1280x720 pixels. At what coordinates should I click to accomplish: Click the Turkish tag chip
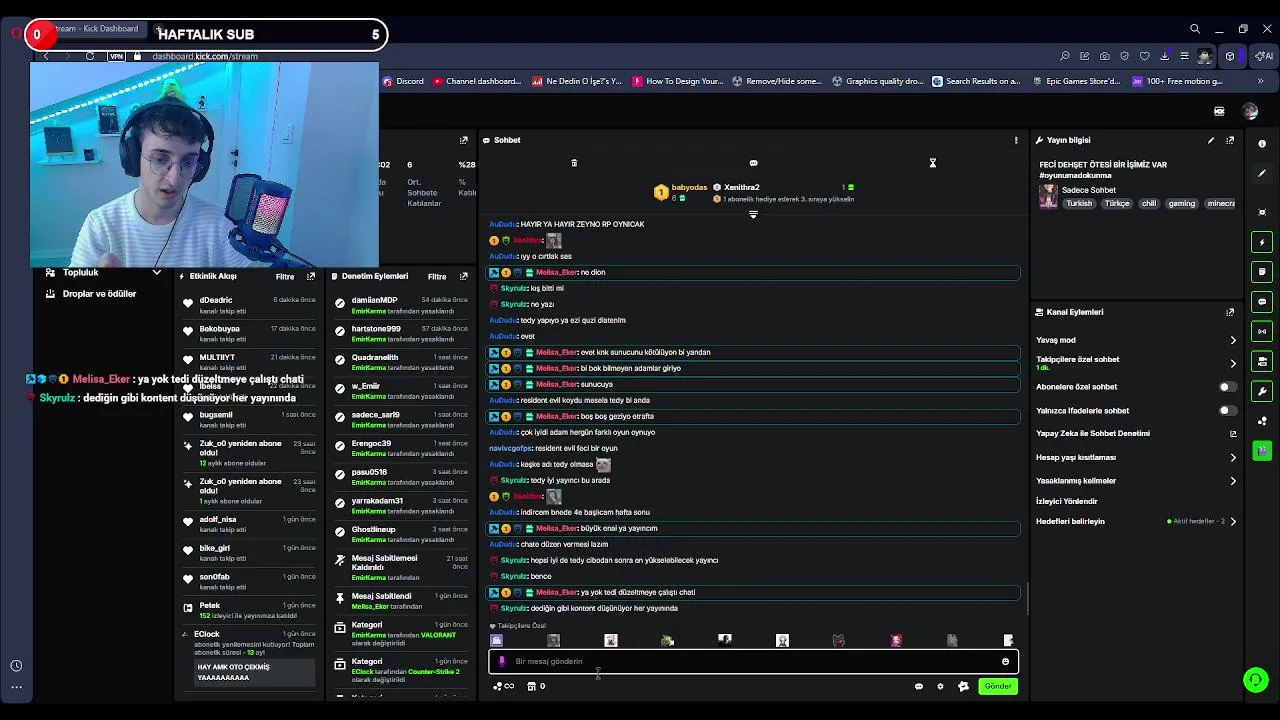tap(1079, 204)
